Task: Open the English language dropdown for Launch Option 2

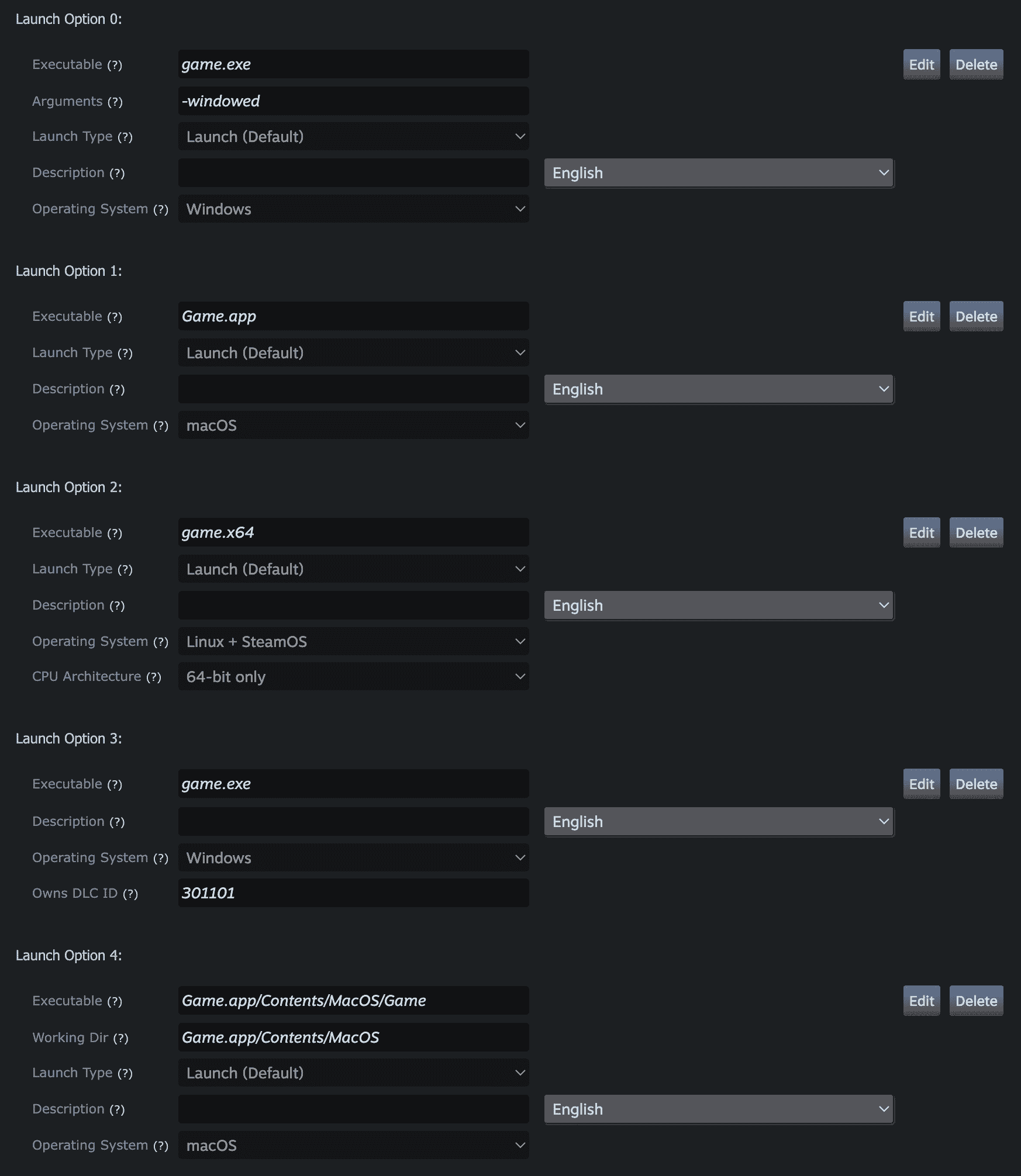Action: pos(718,606)
